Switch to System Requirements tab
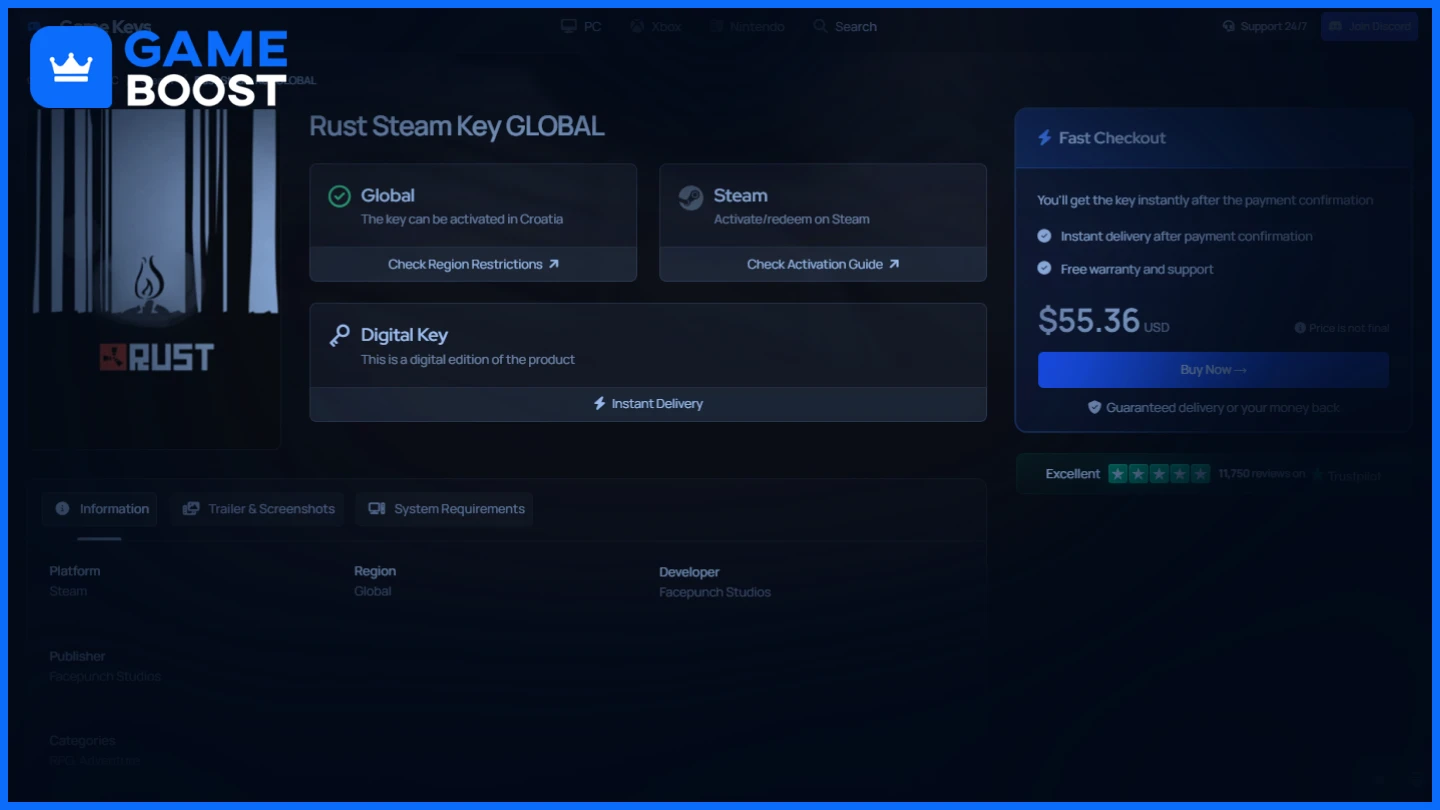The image size is (1440, 810). [x=445, y=509]
